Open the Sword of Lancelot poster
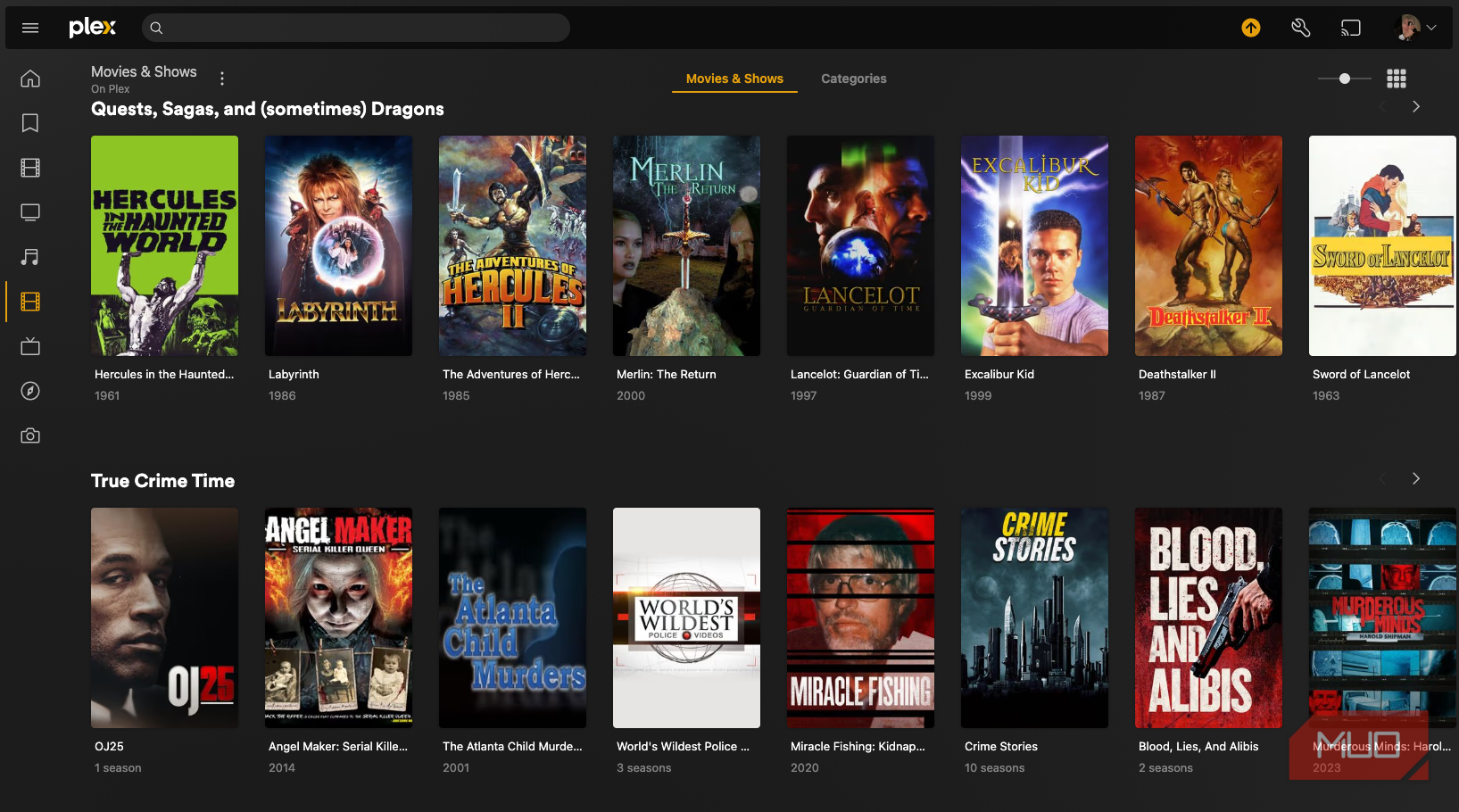This screenshot has width=1459, height=812. (x=1382, y=245)
